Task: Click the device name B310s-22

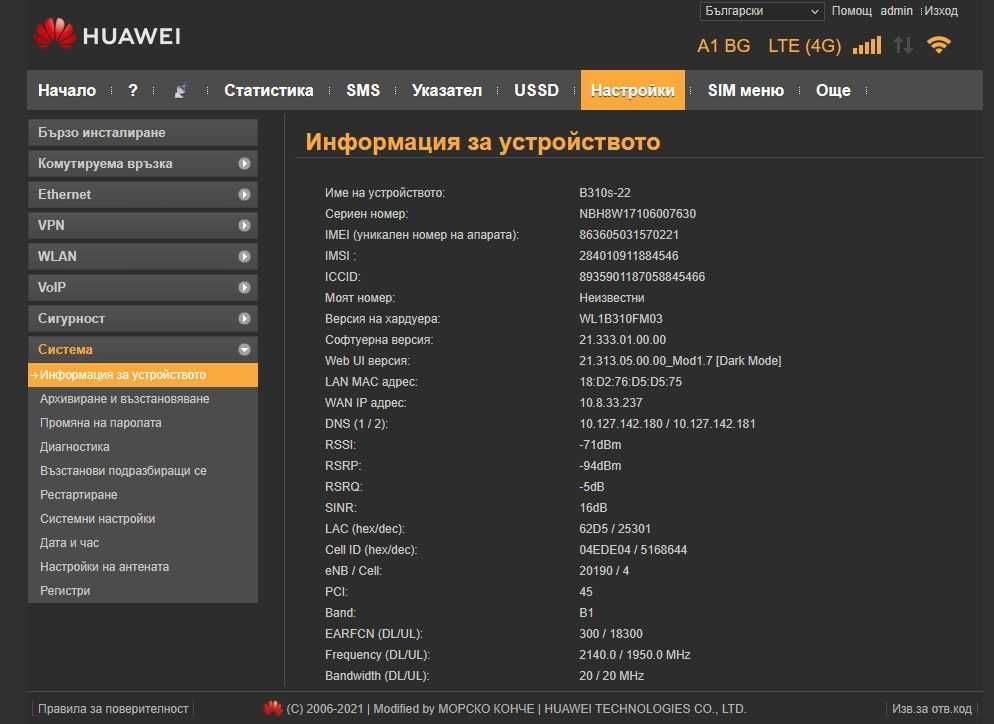Action: point(605,193)
